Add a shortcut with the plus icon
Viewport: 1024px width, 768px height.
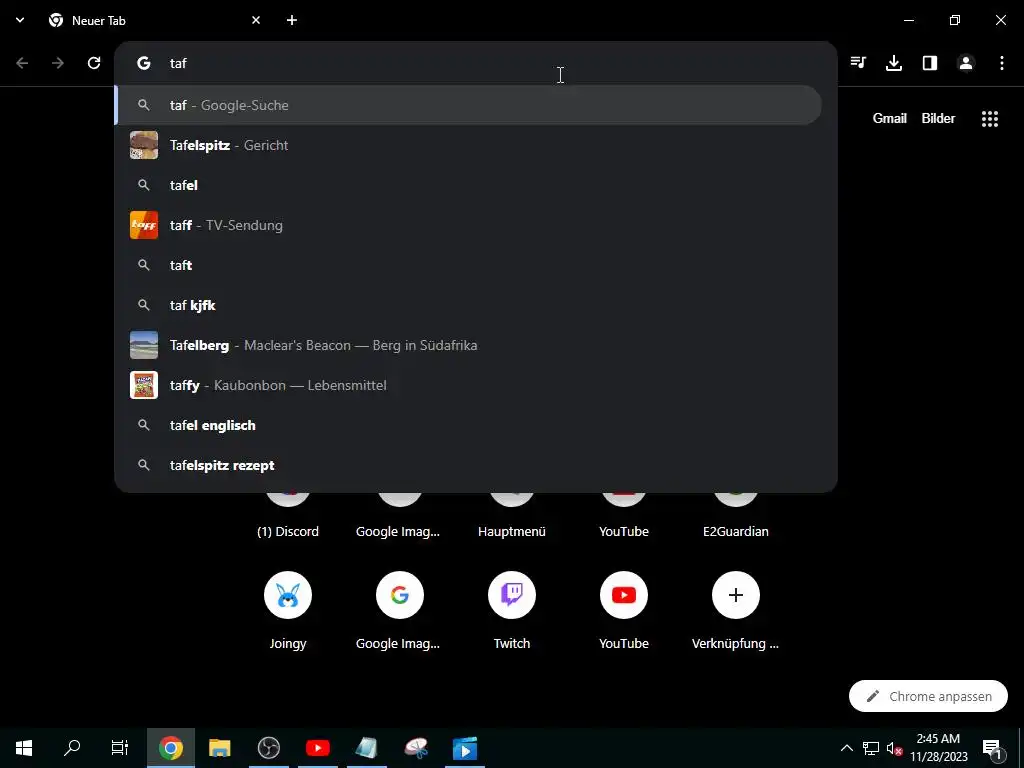(736, 595)
